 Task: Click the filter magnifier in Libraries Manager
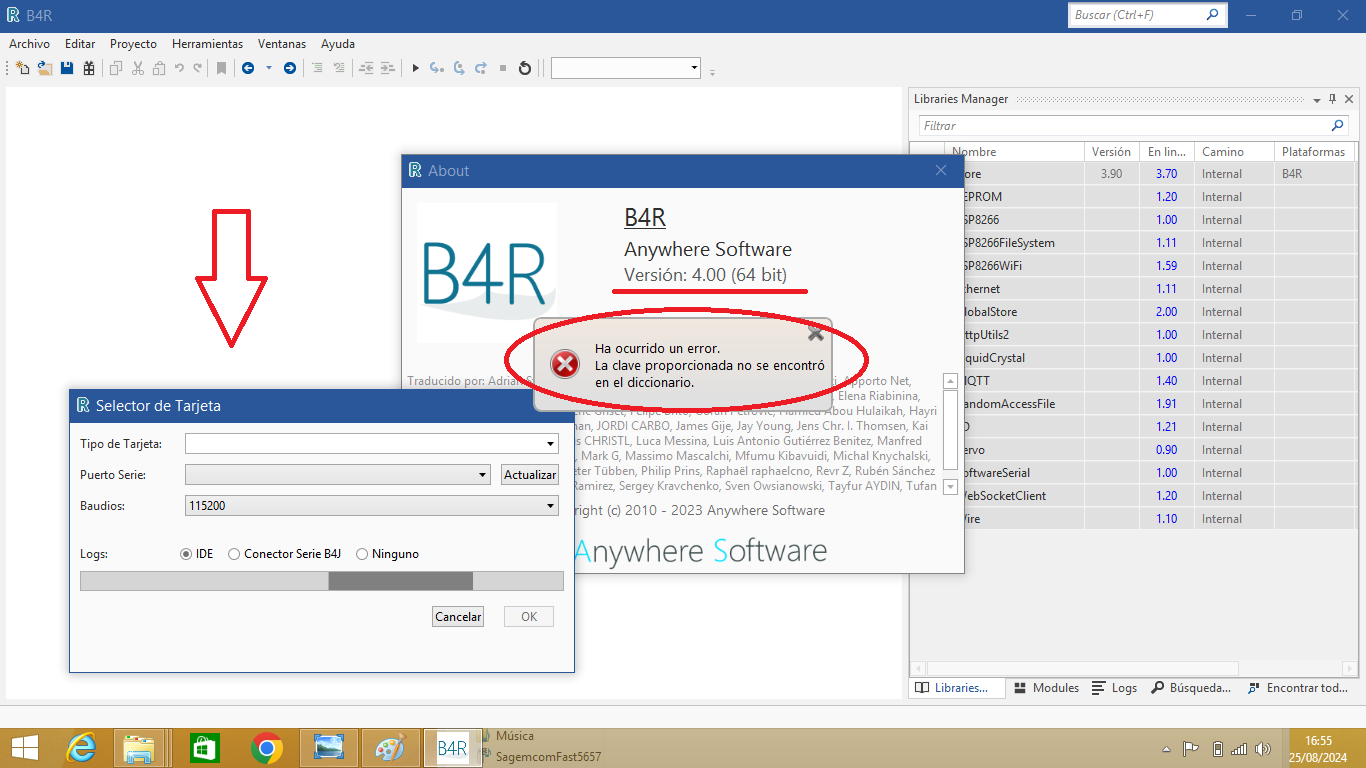tap(1338, 126)
